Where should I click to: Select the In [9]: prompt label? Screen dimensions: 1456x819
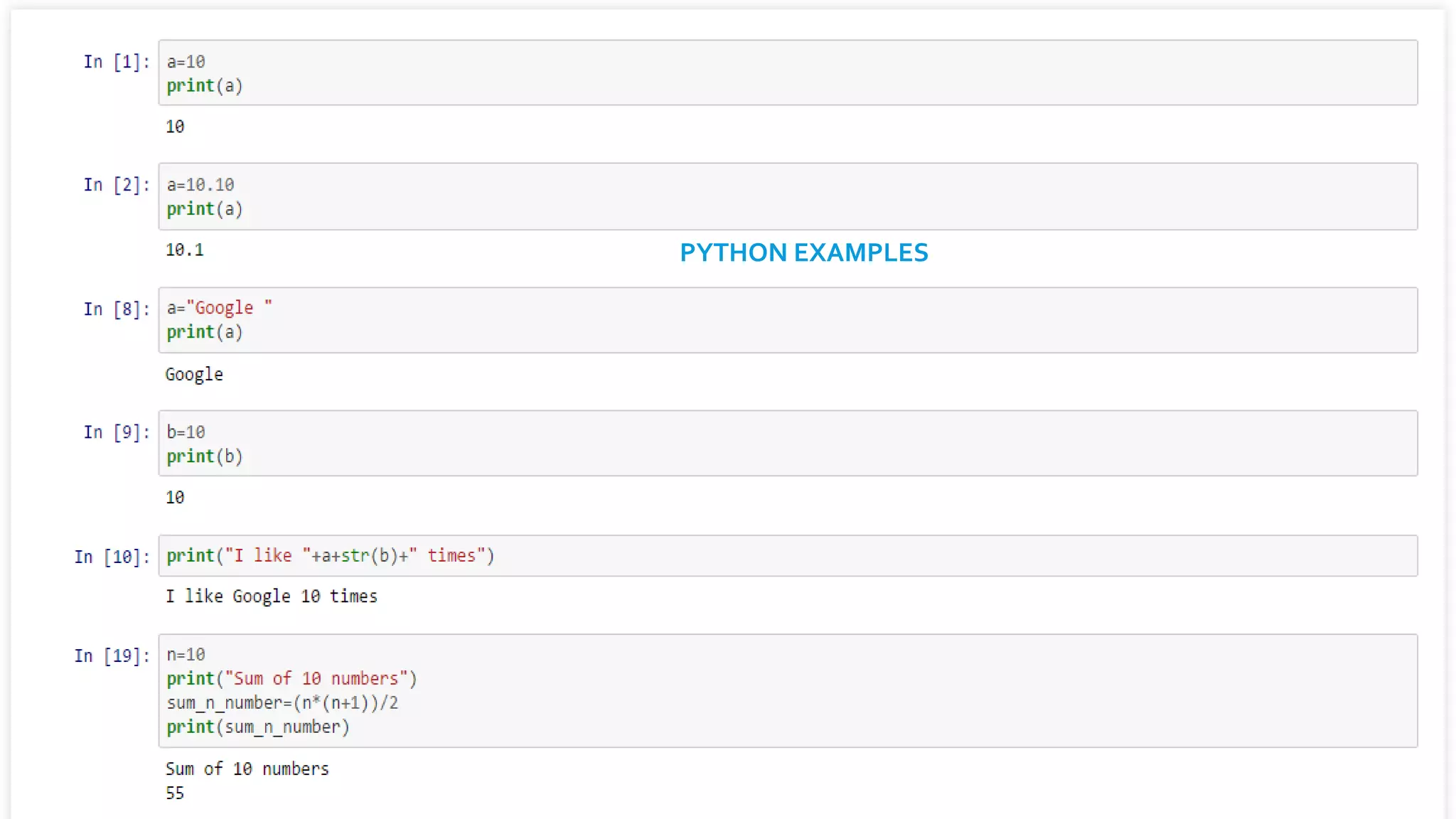[117, 432]
